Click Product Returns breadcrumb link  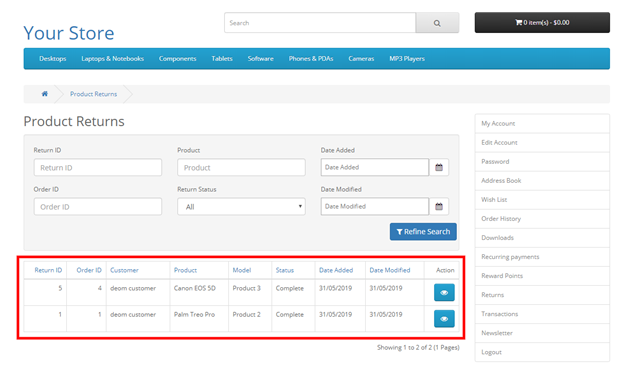pos(93,94)
